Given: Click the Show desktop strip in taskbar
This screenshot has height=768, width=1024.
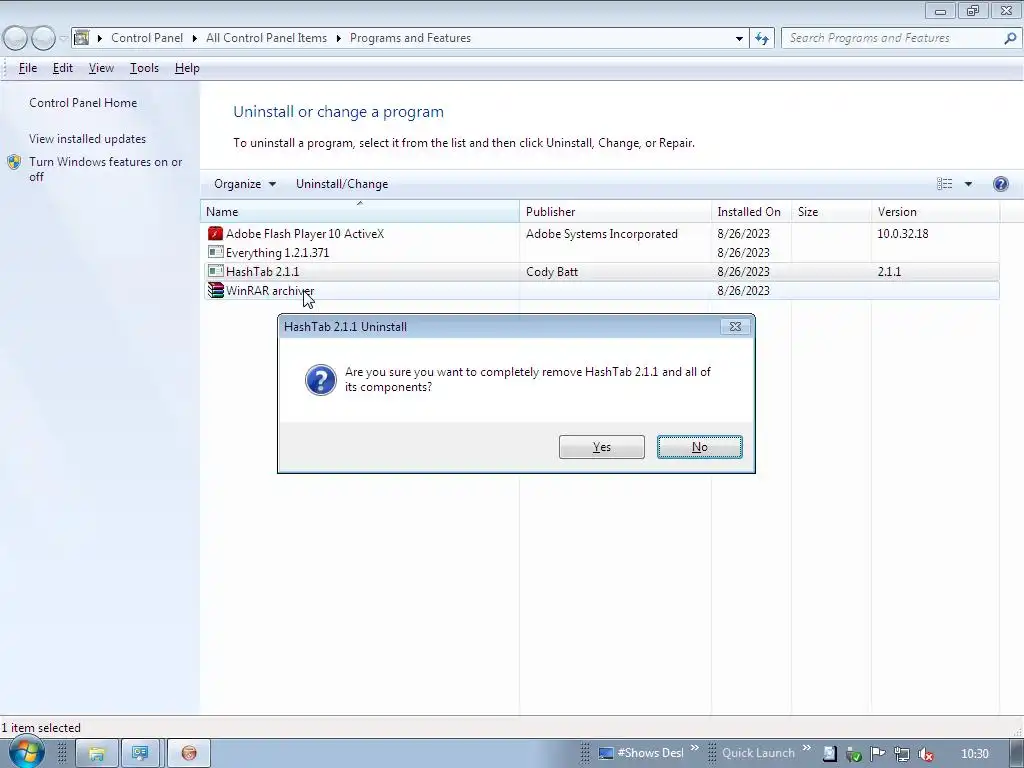Looking at the screenshot, I should tap(1017, 753).
